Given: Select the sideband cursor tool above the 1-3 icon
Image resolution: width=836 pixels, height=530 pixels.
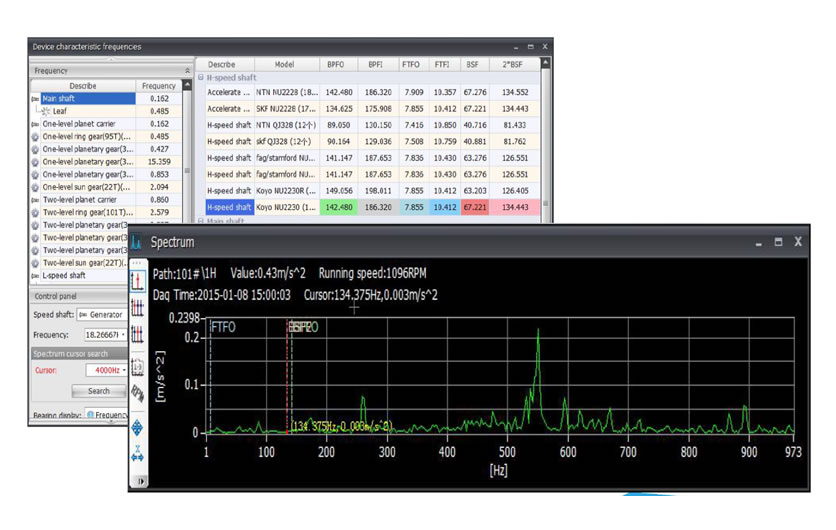Looking at the screenshot, I should pos(138,334).
